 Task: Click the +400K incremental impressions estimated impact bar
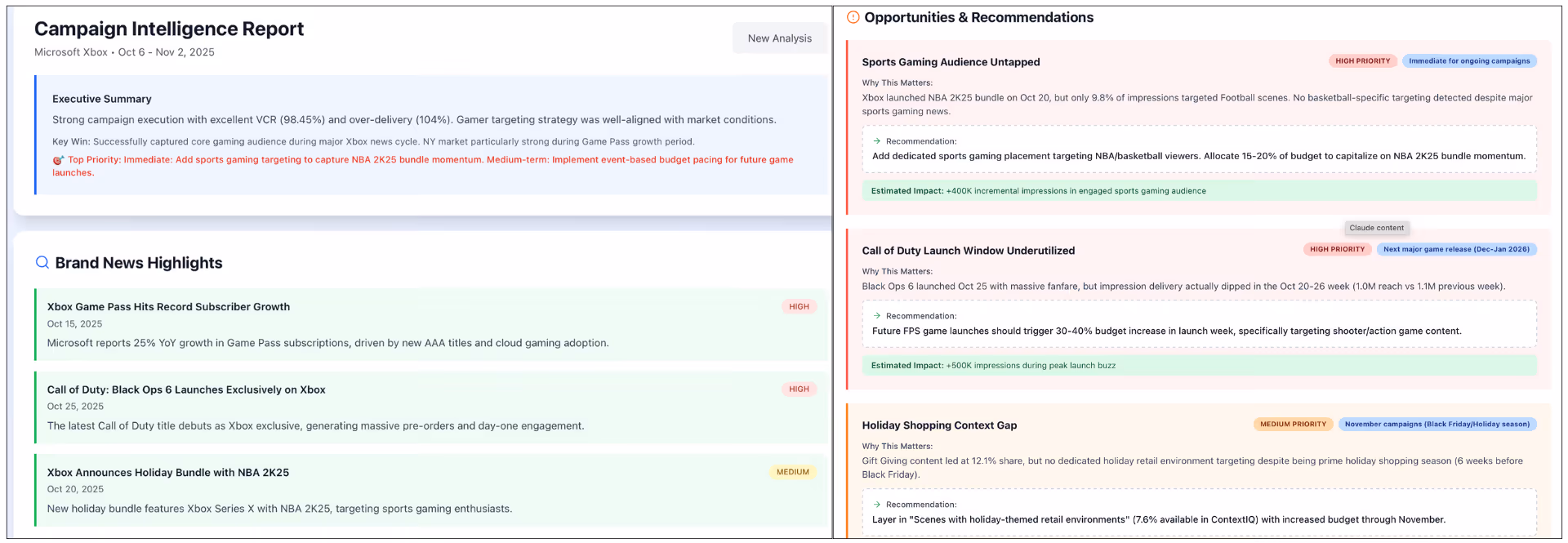1200,191
